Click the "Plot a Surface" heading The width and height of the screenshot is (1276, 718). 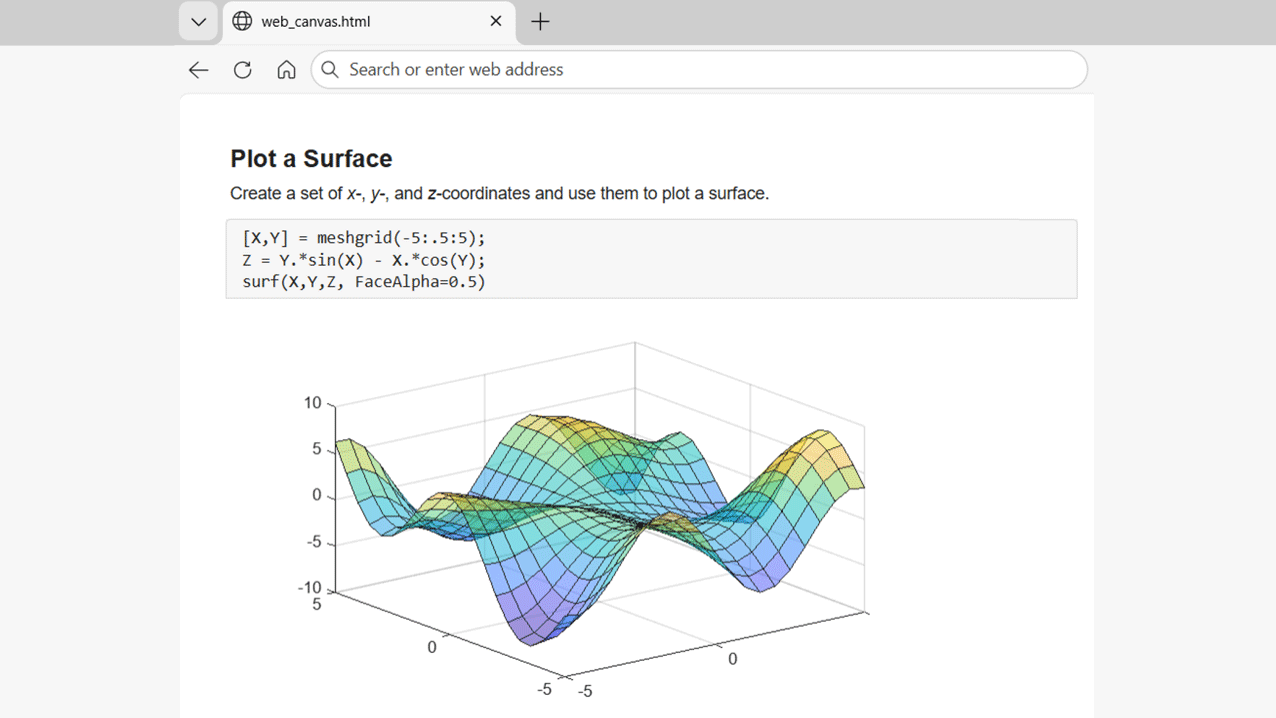tap(311, 159)
